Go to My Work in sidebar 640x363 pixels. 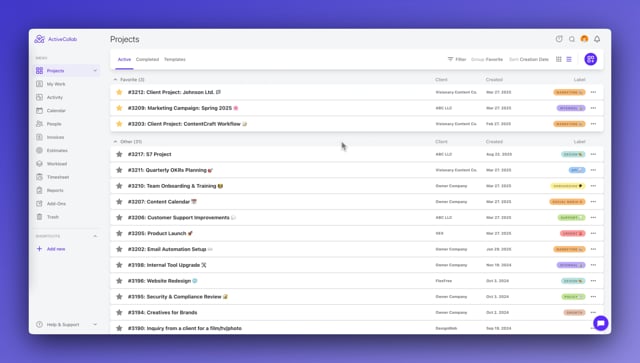coord(56,84)
